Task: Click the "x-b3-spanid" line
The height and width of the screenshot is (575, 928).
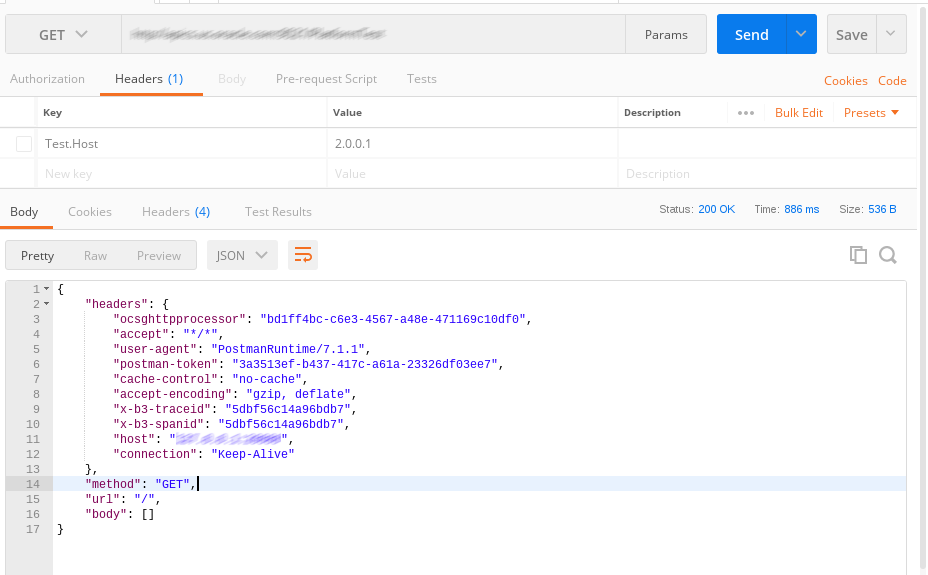Action: tap(231, 424)
